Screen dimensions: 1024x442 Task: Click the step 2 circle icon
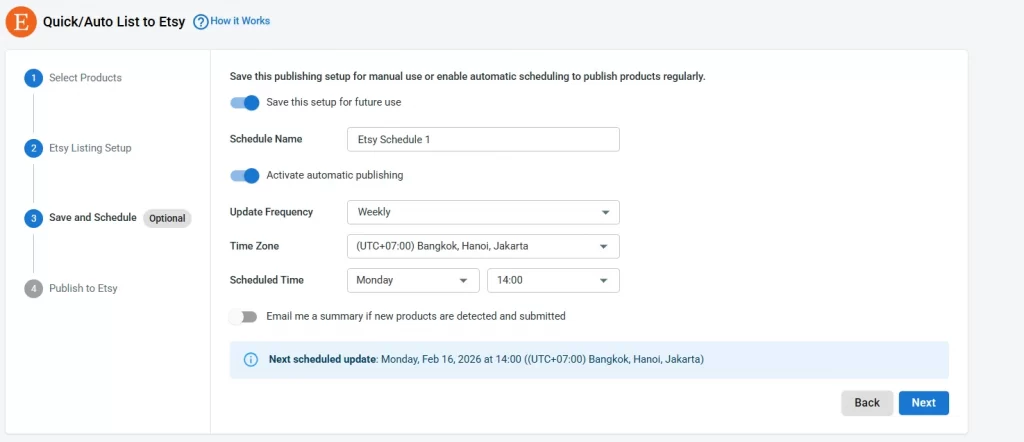(33, 148)
